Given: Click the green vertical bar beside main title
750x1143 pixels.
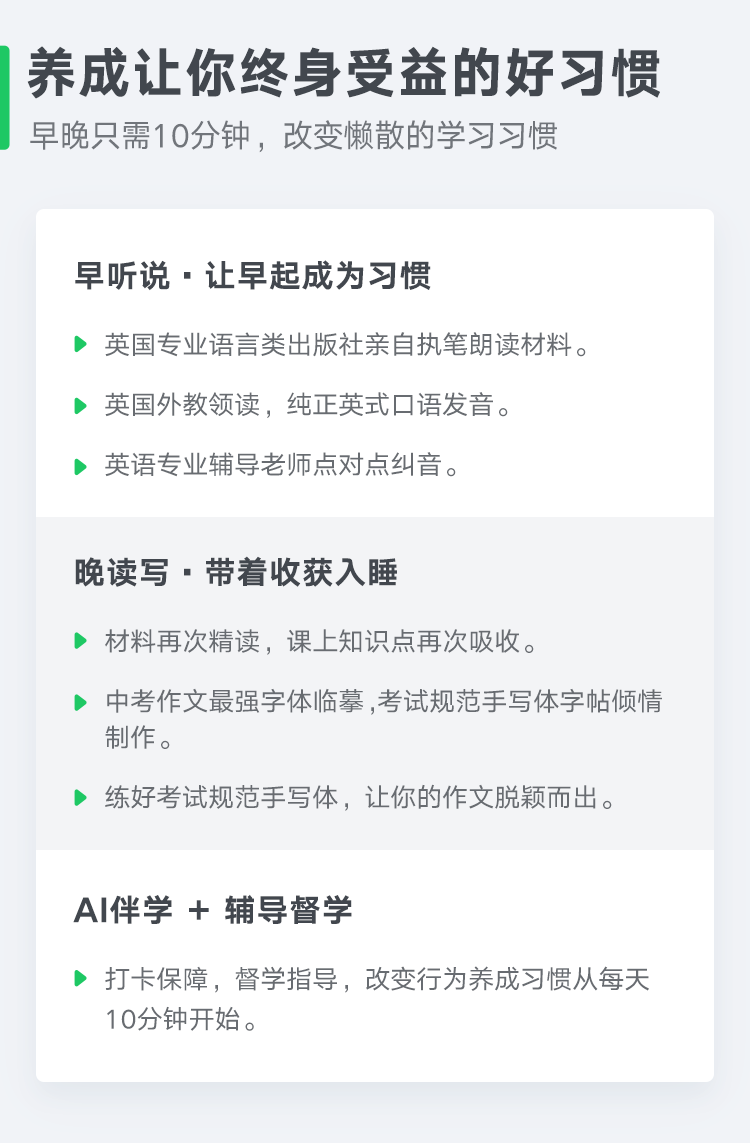Looking at the screenshot, I should 4,98.
